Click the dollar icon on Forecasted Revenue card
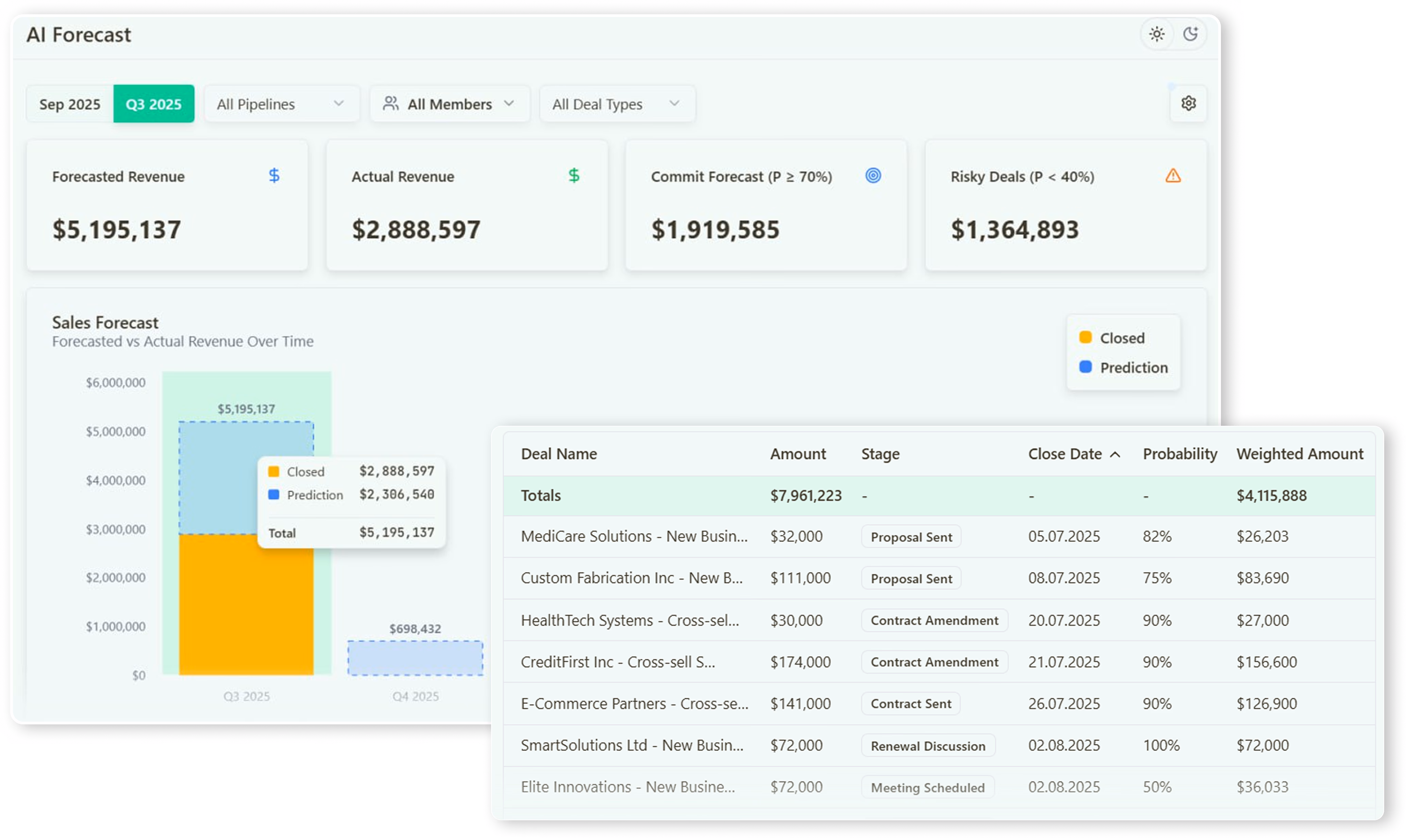This screenshot has width=1408, height=840. click(274, 176)
